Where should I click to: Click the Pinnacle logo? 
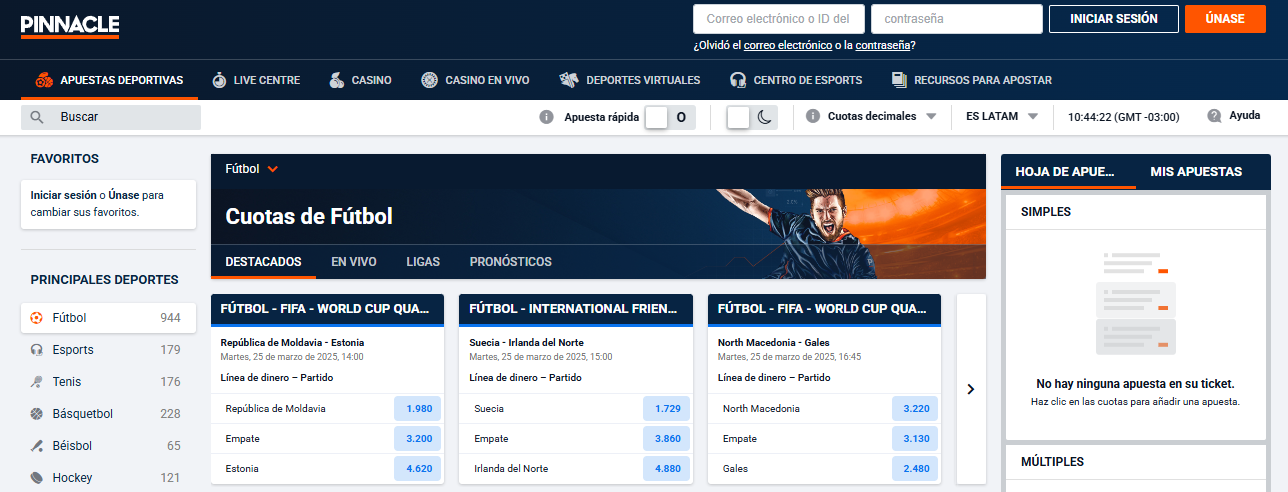[x=70, y=26]
